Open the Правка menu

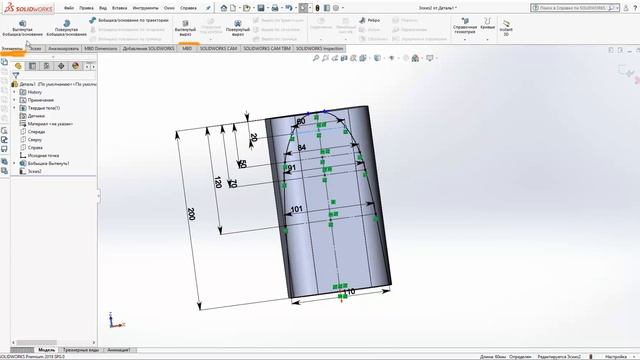coord(86,8)
